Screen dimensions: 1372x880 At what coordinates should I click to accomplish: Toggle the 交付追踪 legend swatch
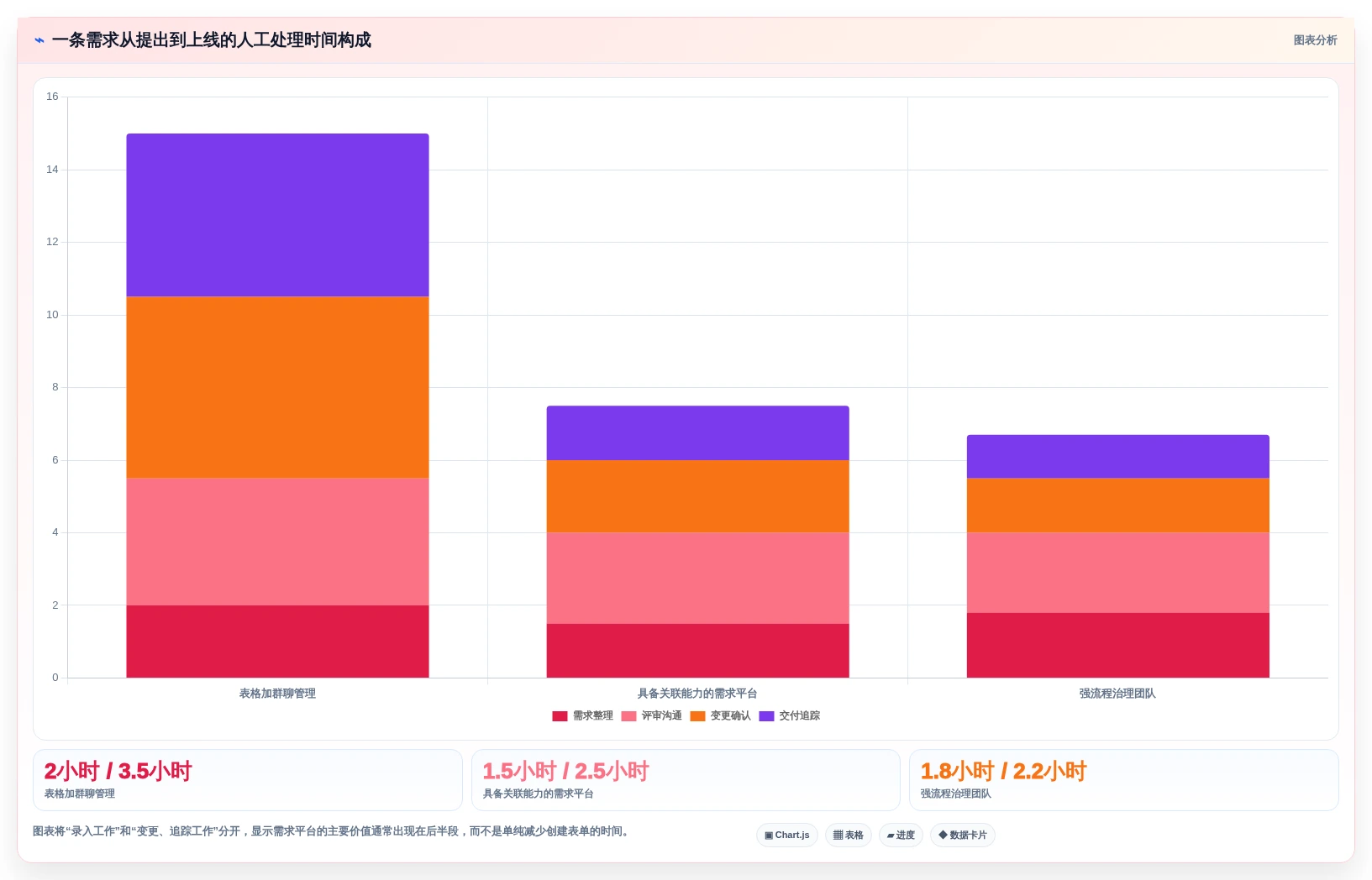[766, 716]
